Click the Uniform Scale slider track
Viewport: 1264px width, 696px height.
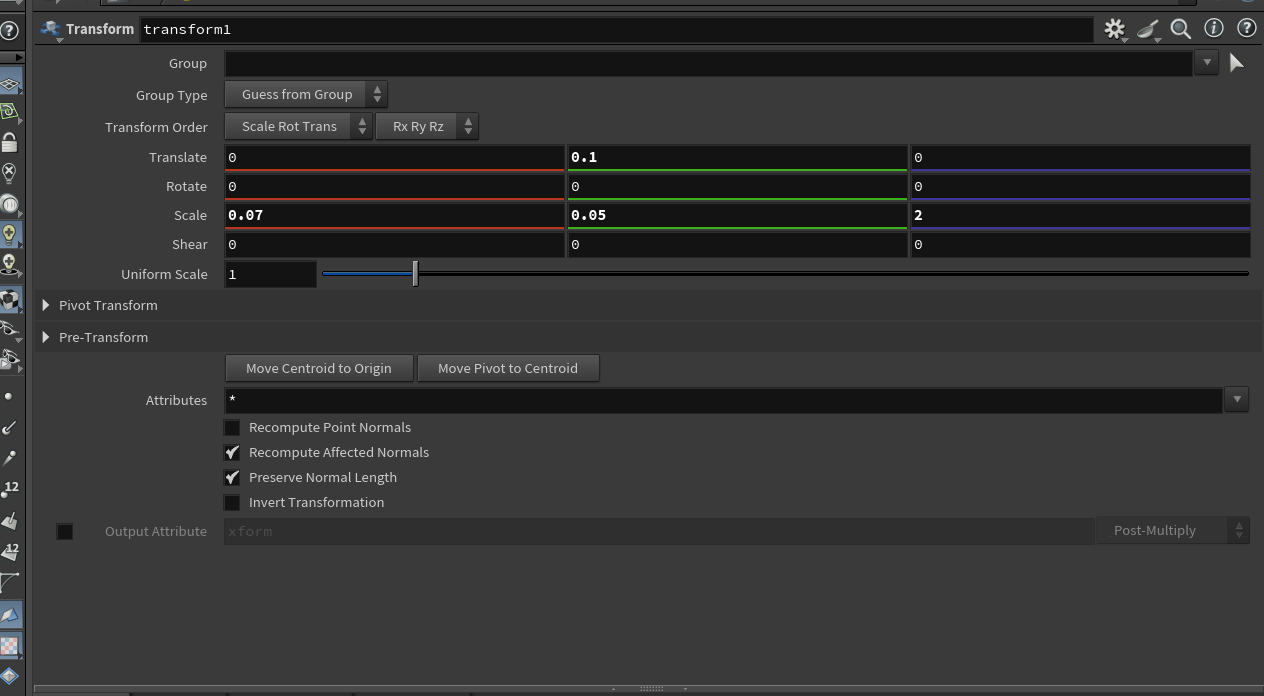(785, 273)
